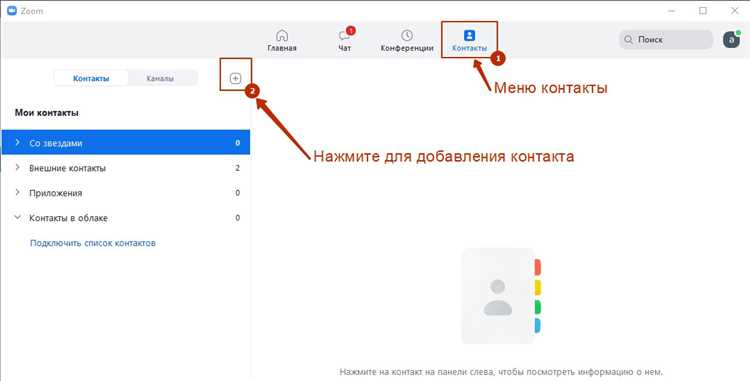Click the magnifier icon in search box
This screenshot has width=750, height=381.
(629, 40)
